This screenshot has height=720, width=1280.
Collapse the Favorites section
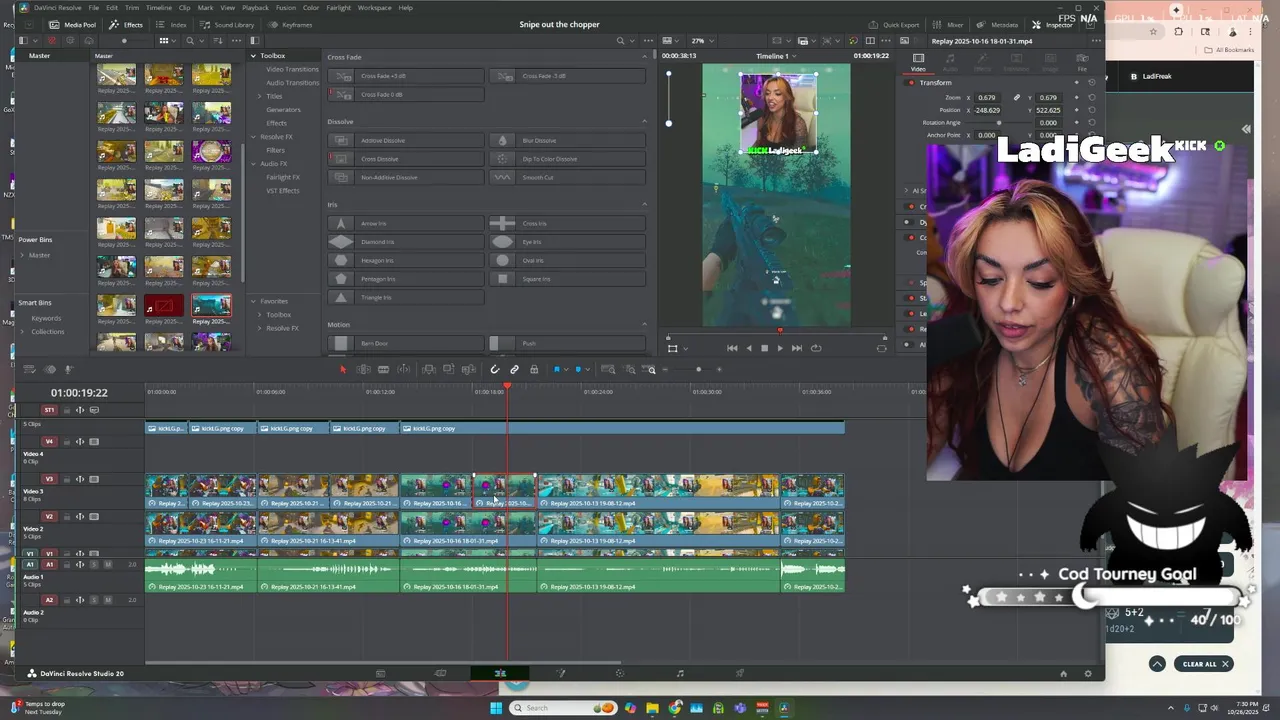(253, 301)
